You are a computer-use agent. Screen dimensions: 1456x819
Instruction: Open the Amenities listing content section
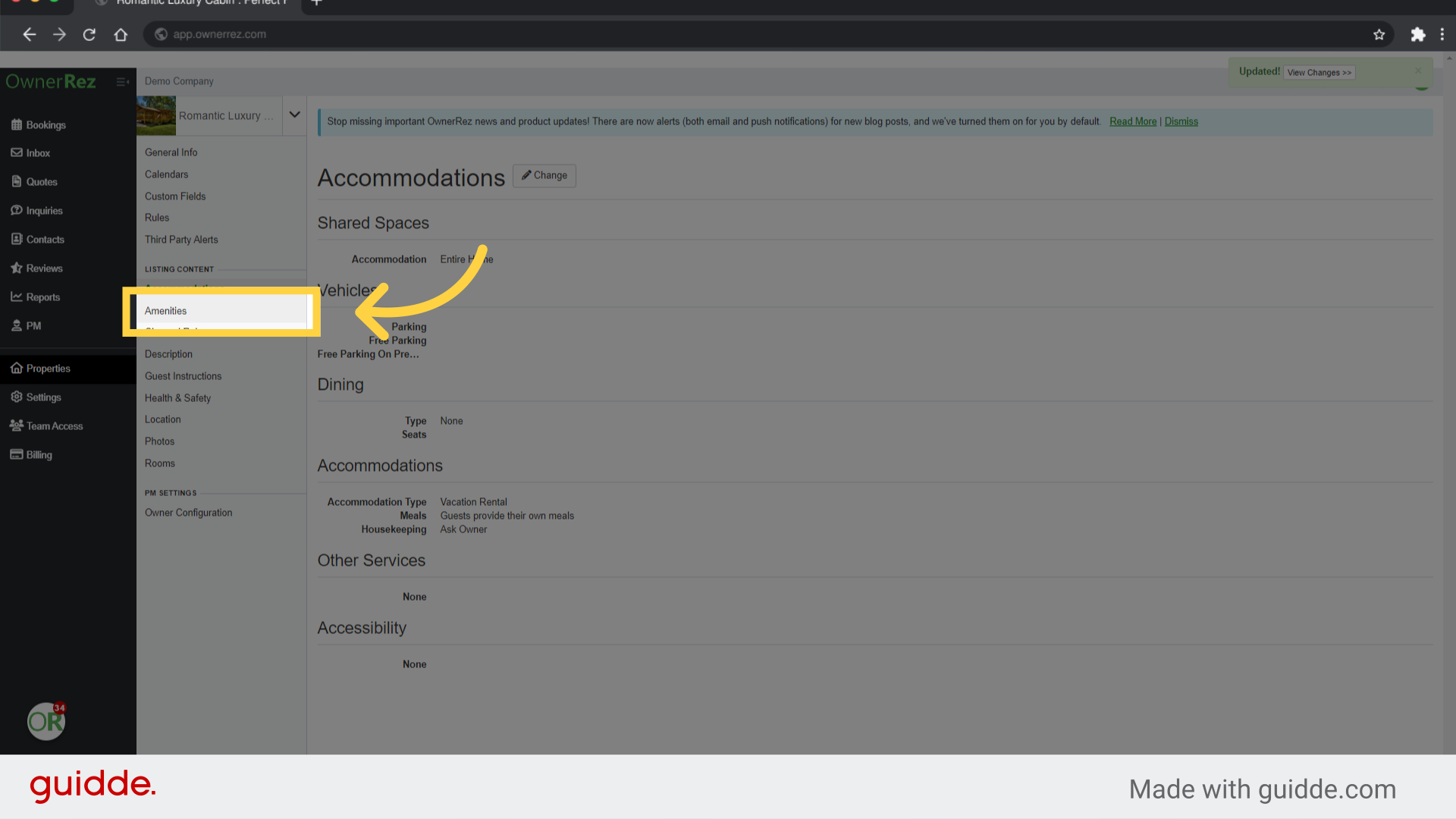point(165,311)
